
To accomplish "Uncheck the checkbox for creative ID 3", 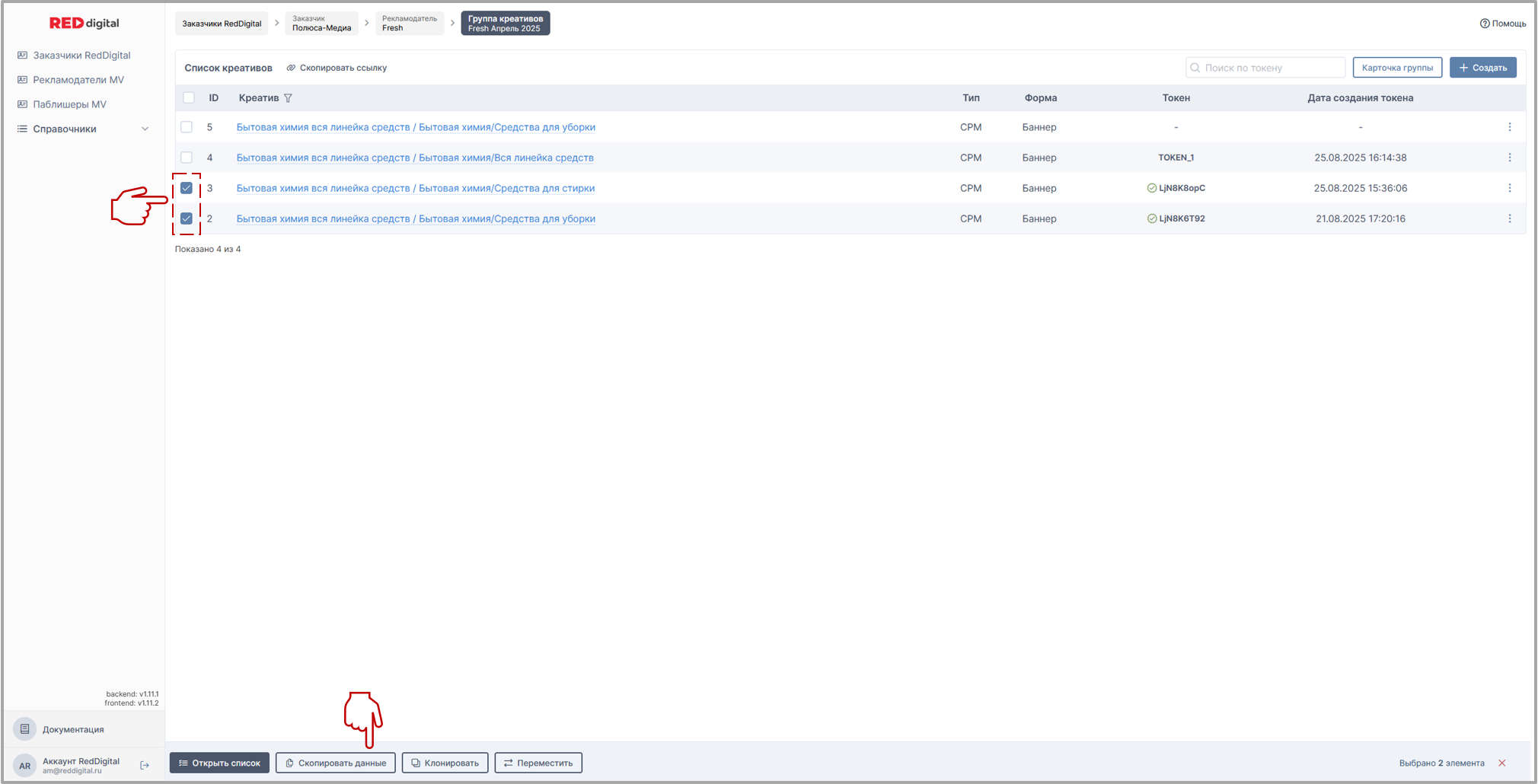I will click(x=187, y=188).
